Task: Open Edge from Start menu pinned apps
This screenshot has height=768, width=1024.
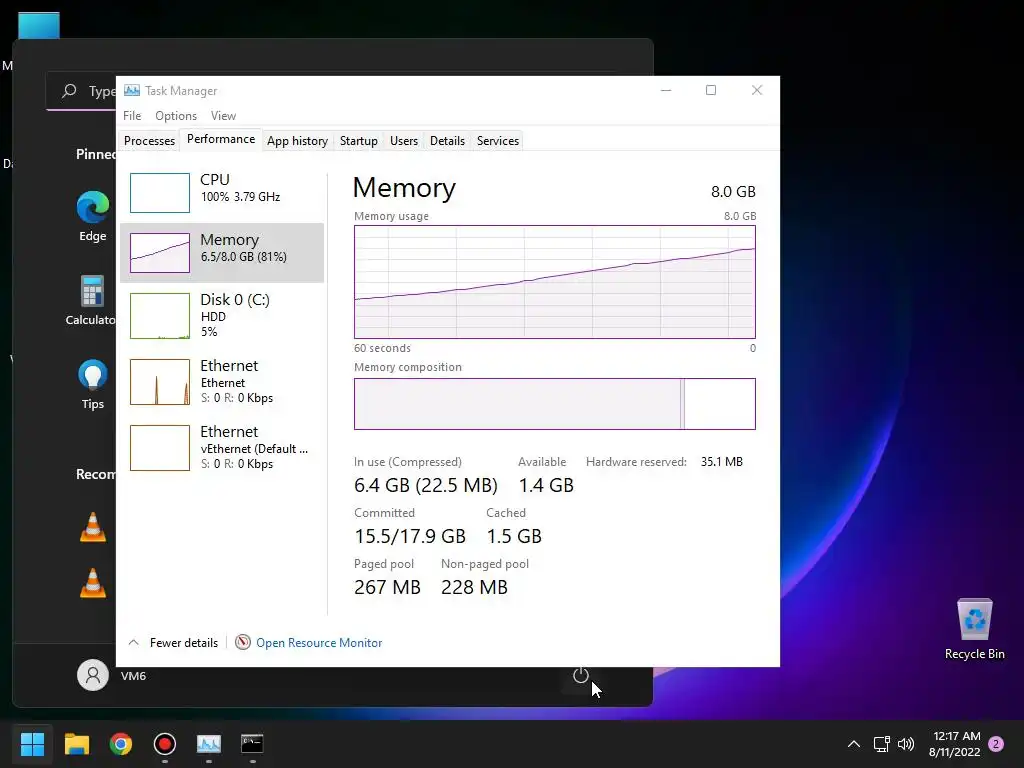Action: pos(93,216)
